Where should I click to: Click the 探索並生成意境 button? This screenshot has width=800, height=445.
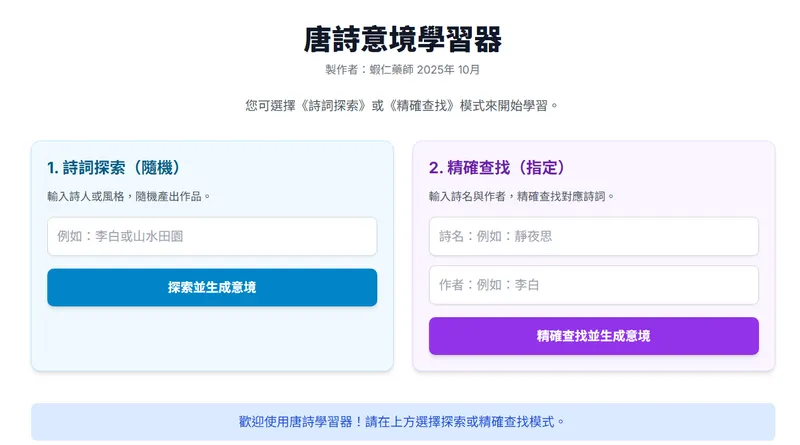[212, 288]
